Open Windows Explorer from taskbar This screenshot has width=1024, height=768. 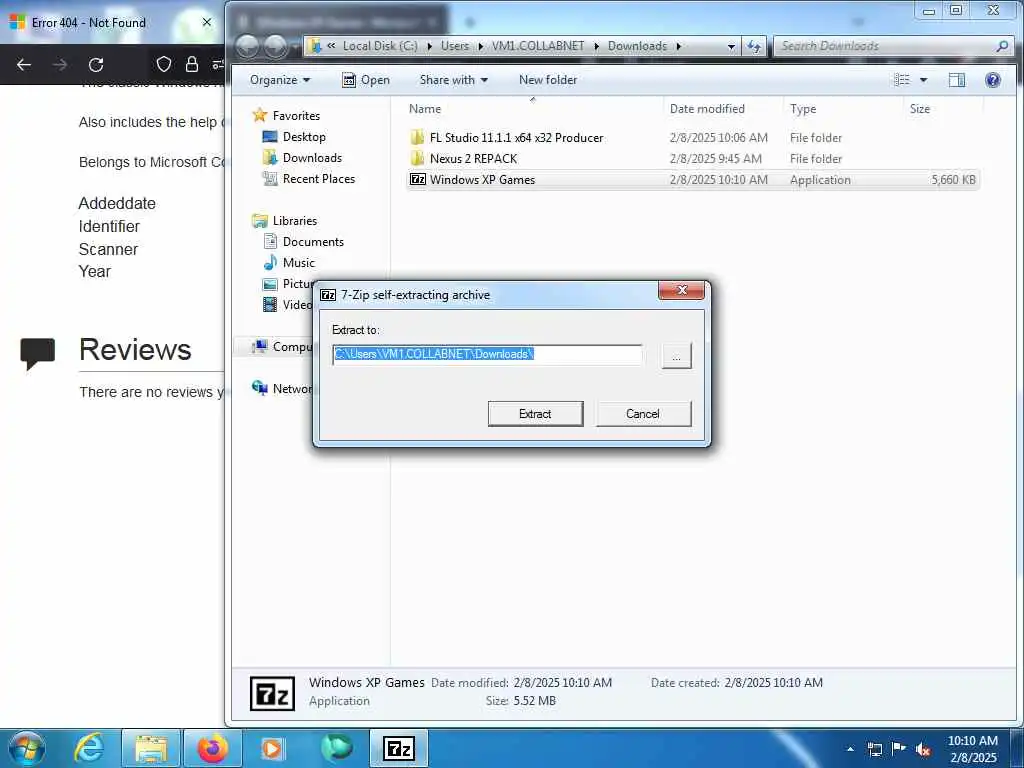(x=152, y=748)
